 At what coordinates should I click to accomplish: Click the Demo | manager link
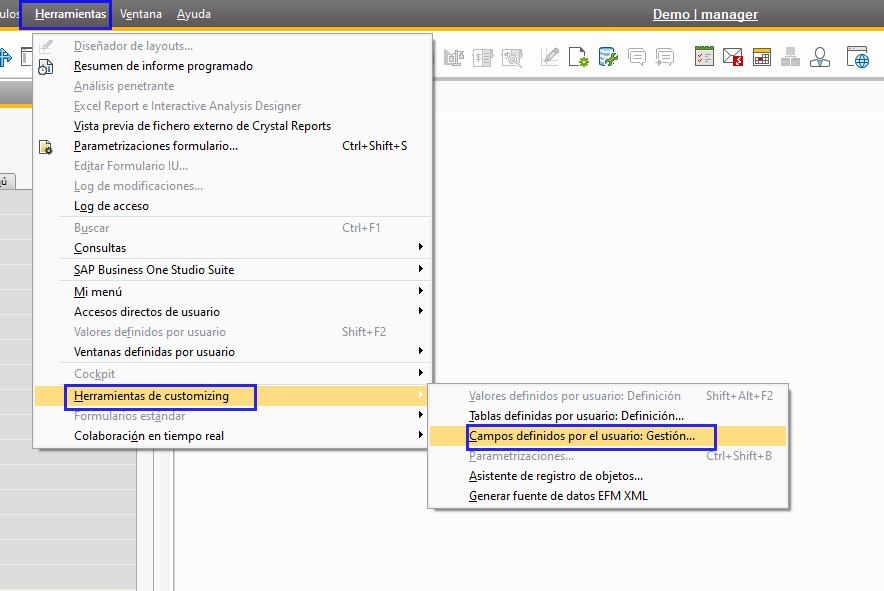coord(705,15)
